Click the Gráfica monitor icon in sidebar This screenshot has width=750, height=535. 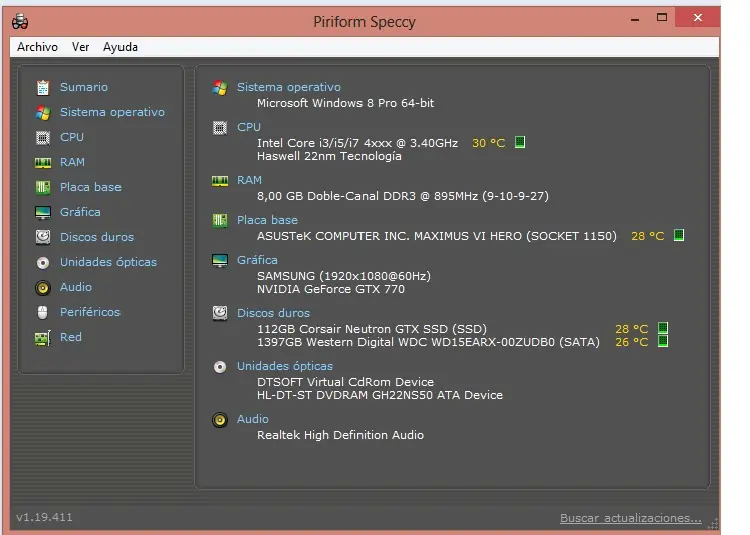[x=43, y=213]
